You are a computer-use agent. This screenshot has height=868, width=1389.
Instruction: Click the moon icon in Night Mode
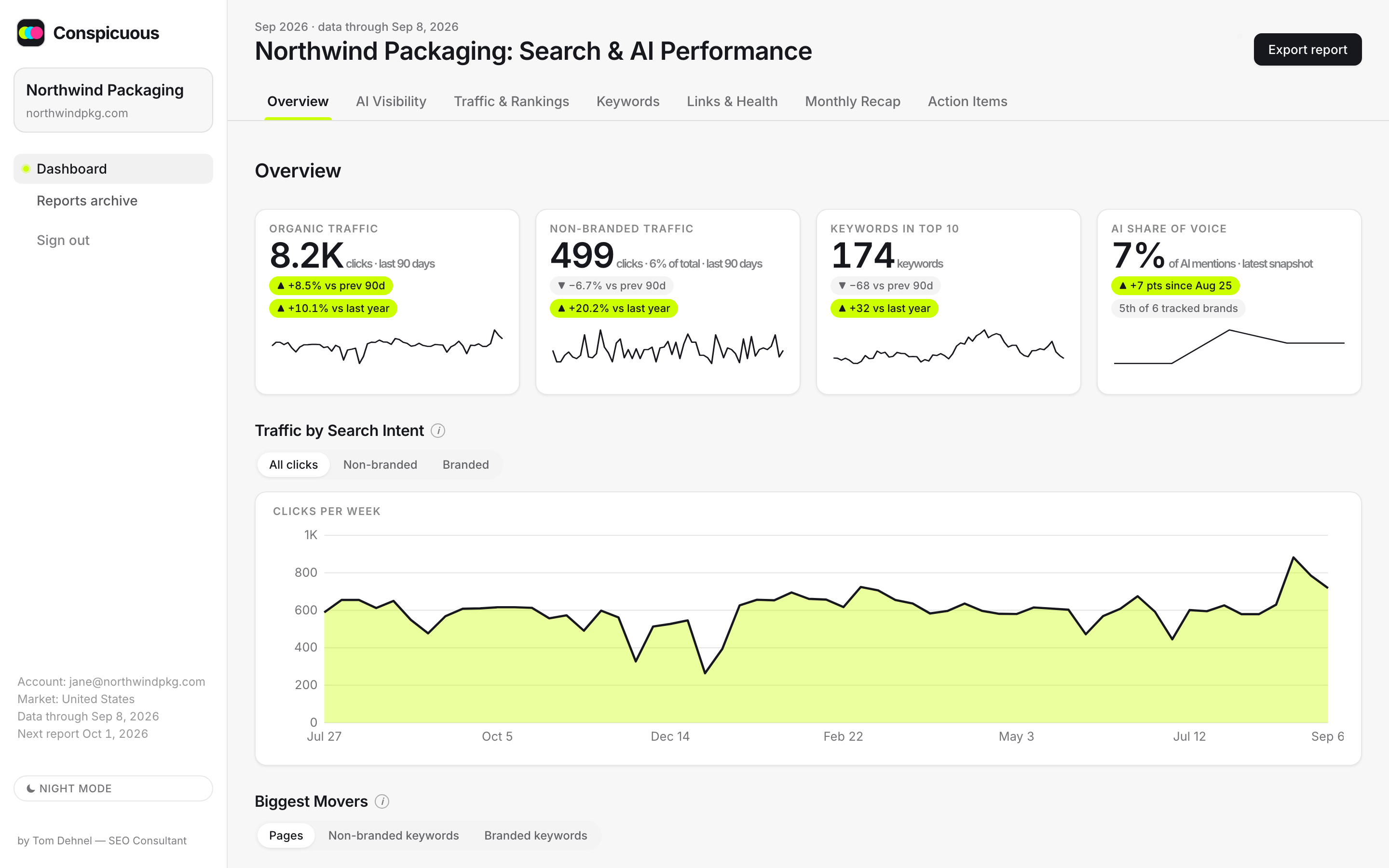[30, 788]
